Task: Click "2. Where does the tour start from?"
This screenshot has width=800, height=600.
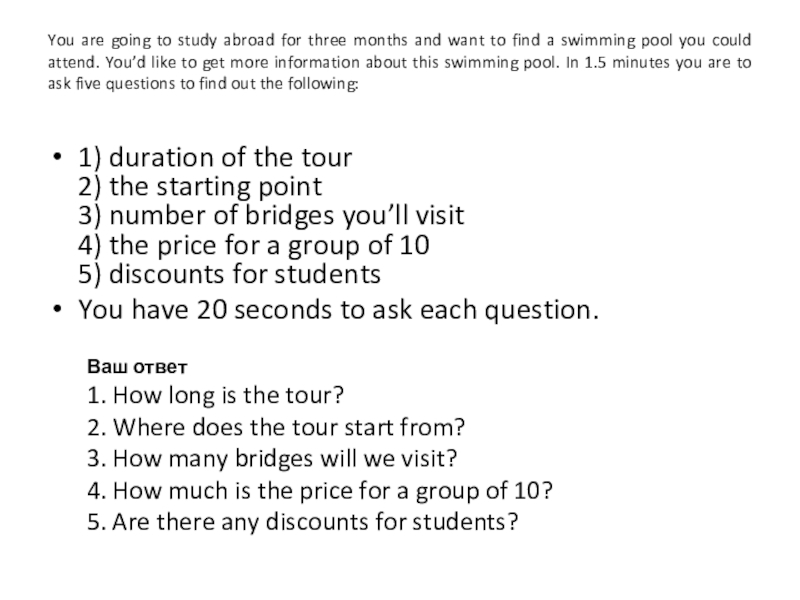Action: point(276,427)
